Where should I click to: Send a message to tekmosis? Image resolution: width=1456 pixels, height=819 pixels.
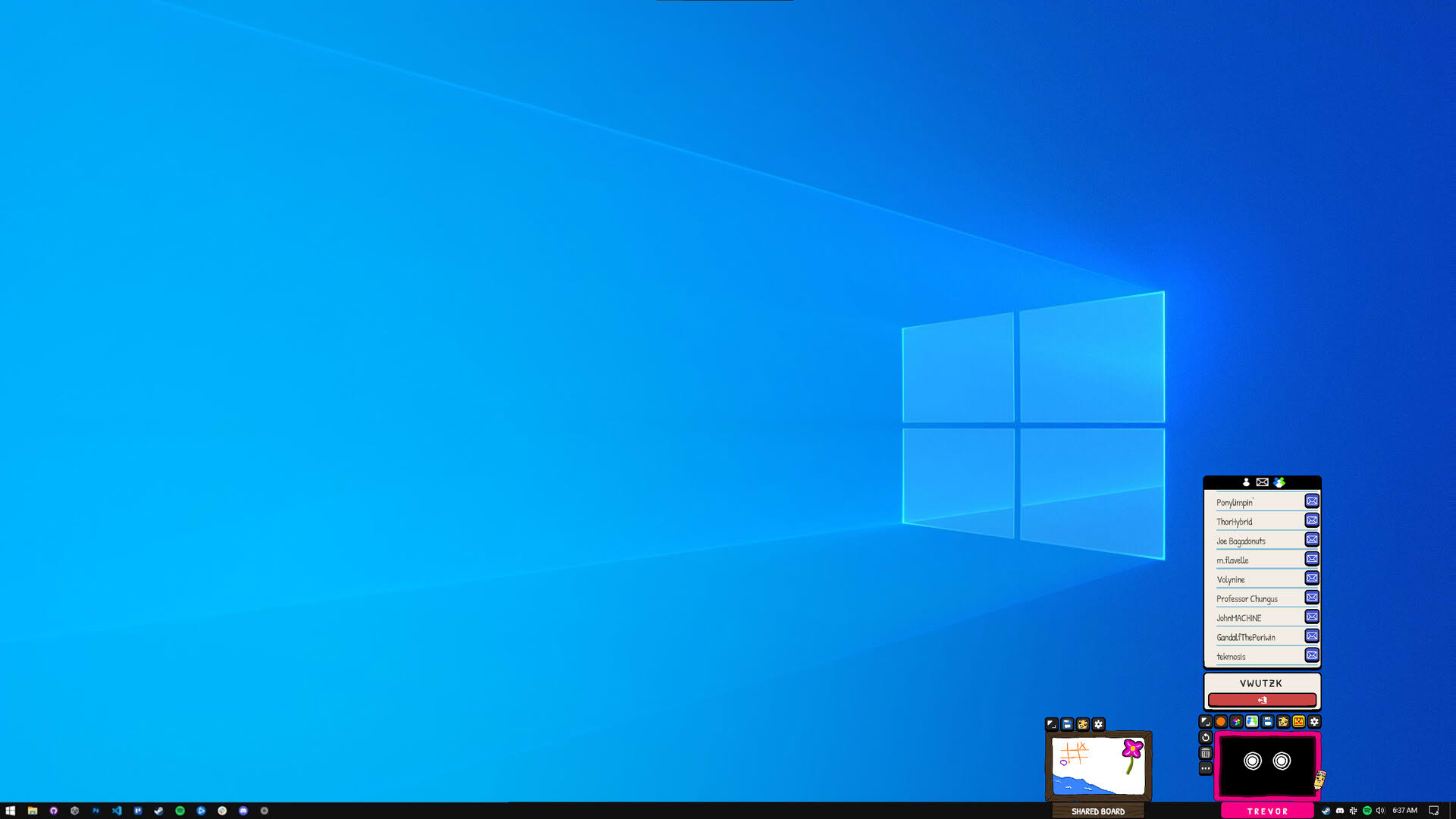click(1312, 655)
